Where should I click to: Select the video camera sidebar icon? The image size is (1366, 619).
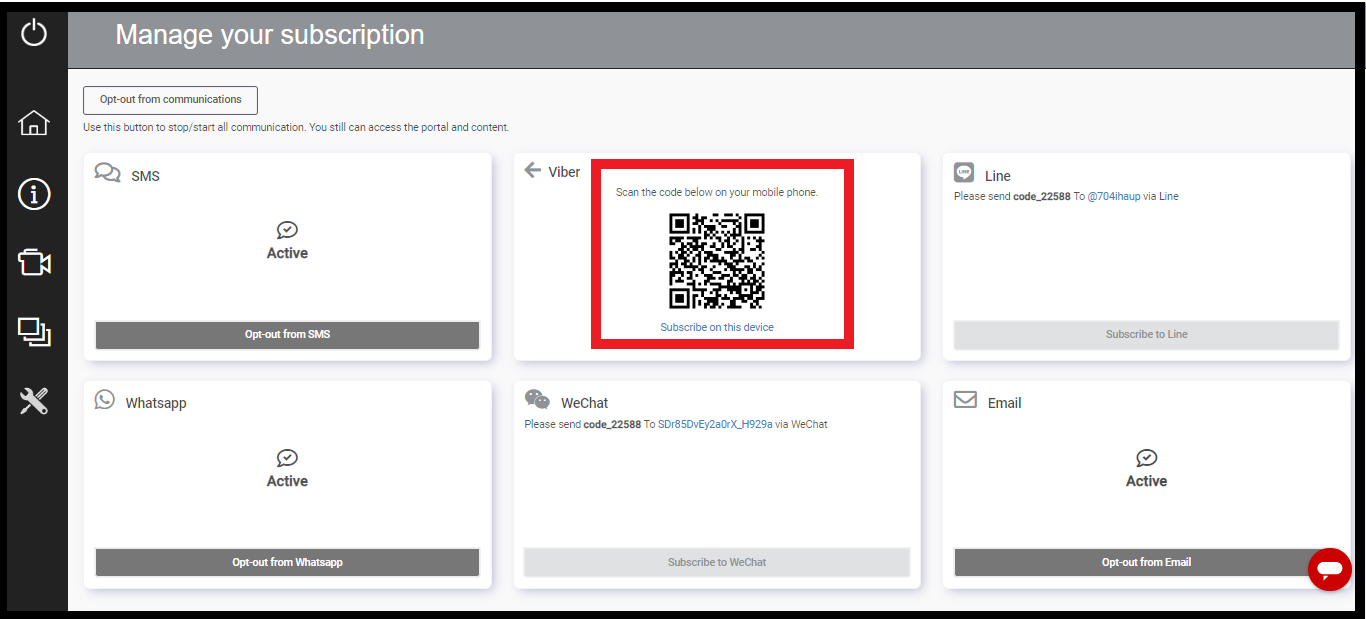(x=34, y=263)
